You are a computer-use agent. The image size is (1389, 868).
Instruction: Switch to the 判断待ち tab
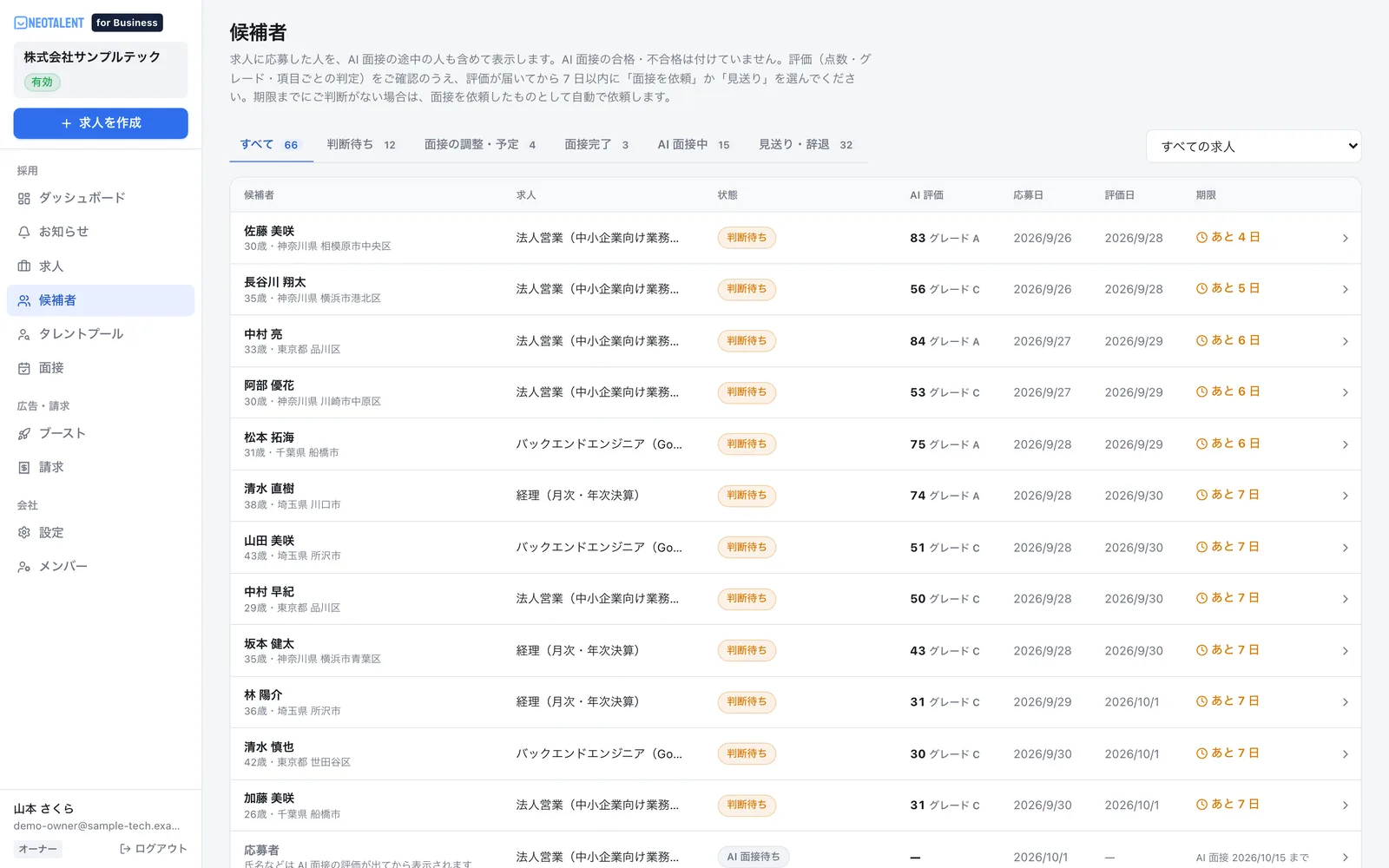click(x=361, y=145)
